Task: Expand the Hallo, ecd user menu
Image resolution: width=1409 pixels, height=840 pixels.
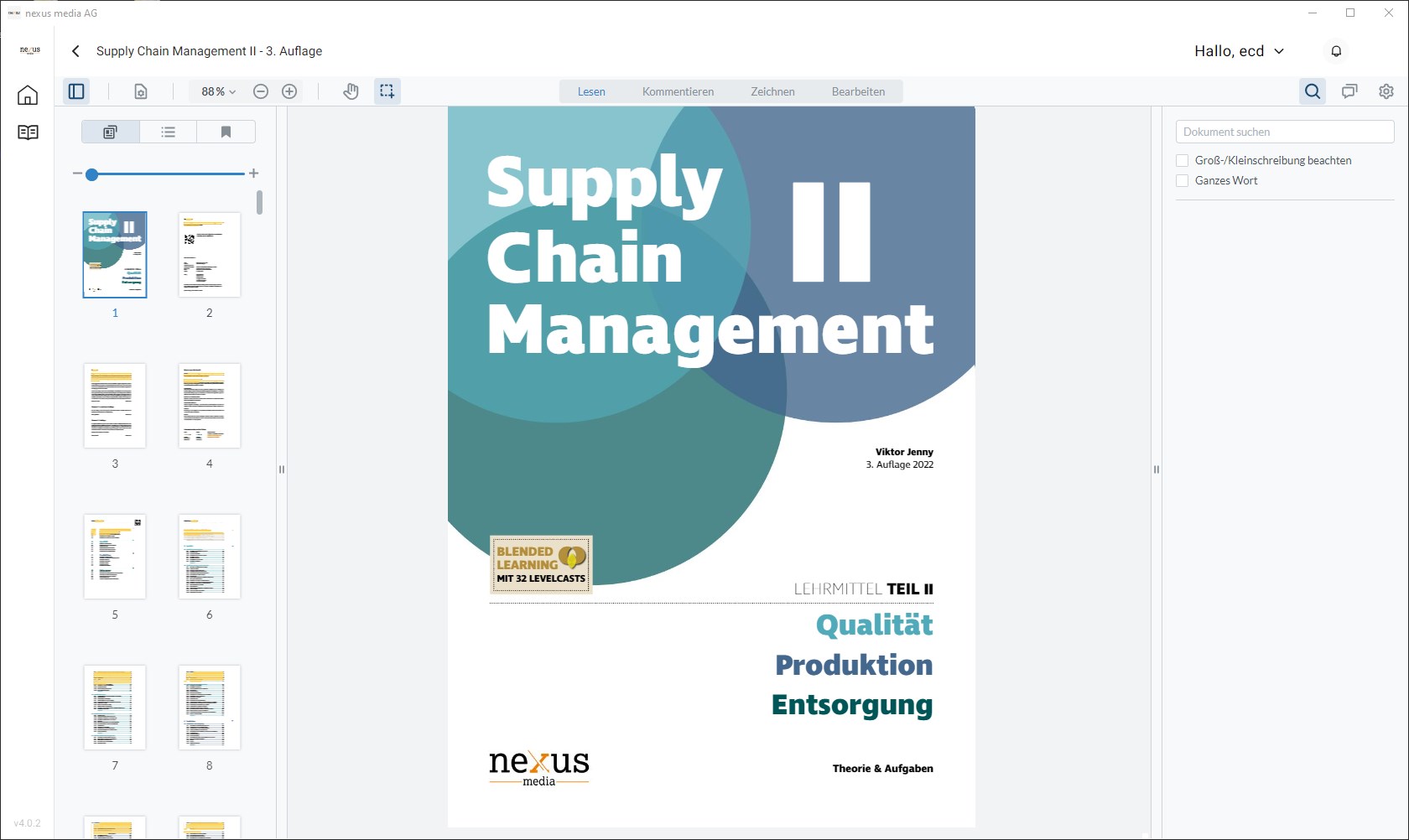Action: 1239,51
